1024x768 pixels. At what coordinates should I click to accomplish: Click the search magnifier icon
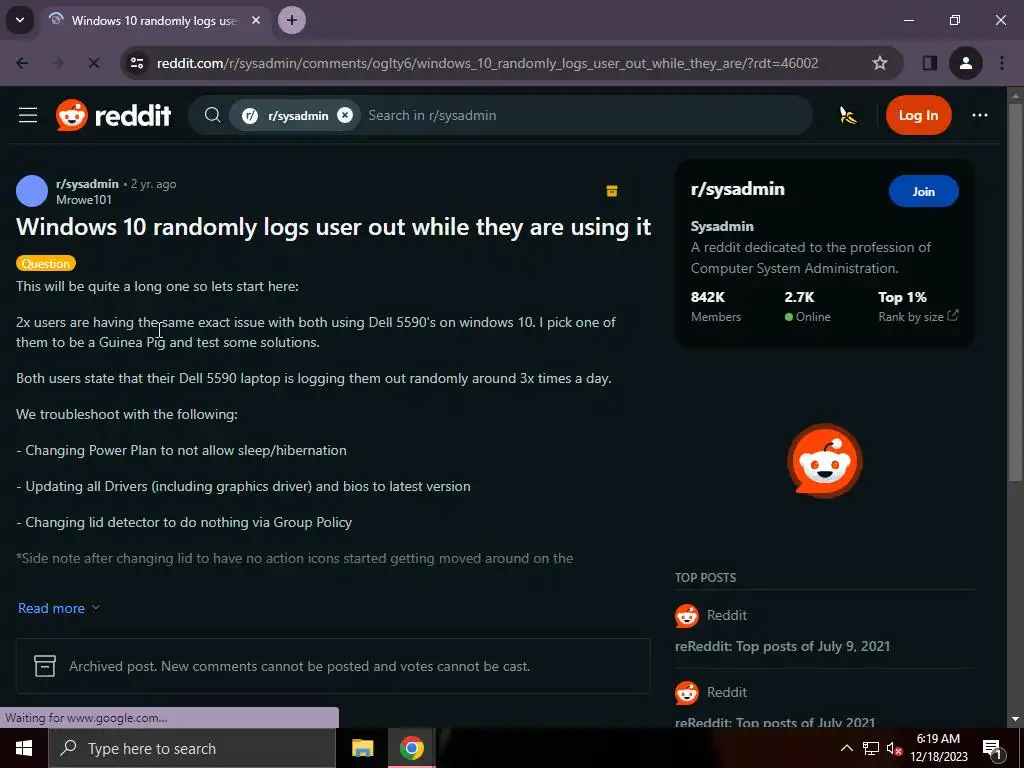pyautogui.click(x=212, y=116)
